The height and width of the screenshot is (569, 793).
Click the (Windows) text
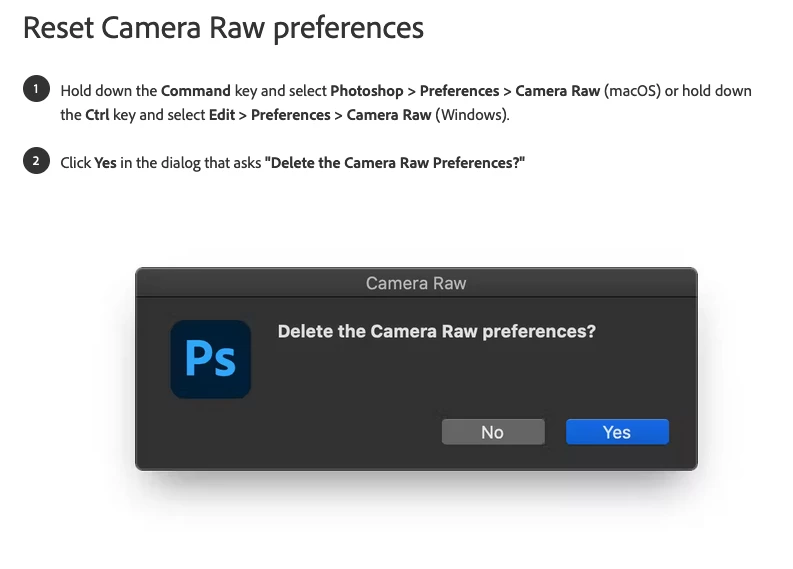(472, 115)
